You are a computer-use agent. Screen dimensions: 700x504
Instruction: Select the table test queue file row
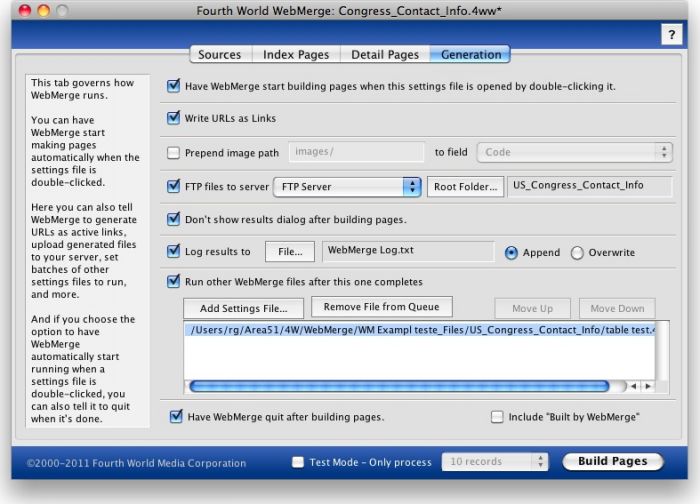pyautogui.click(x=420, y=330)
